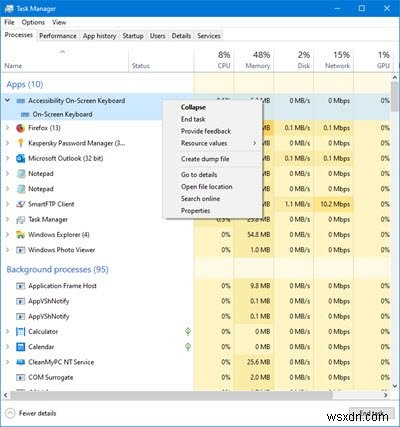Click the Fewer details button
The width and height of the screenshot is (400, 427).
[31, 413]
